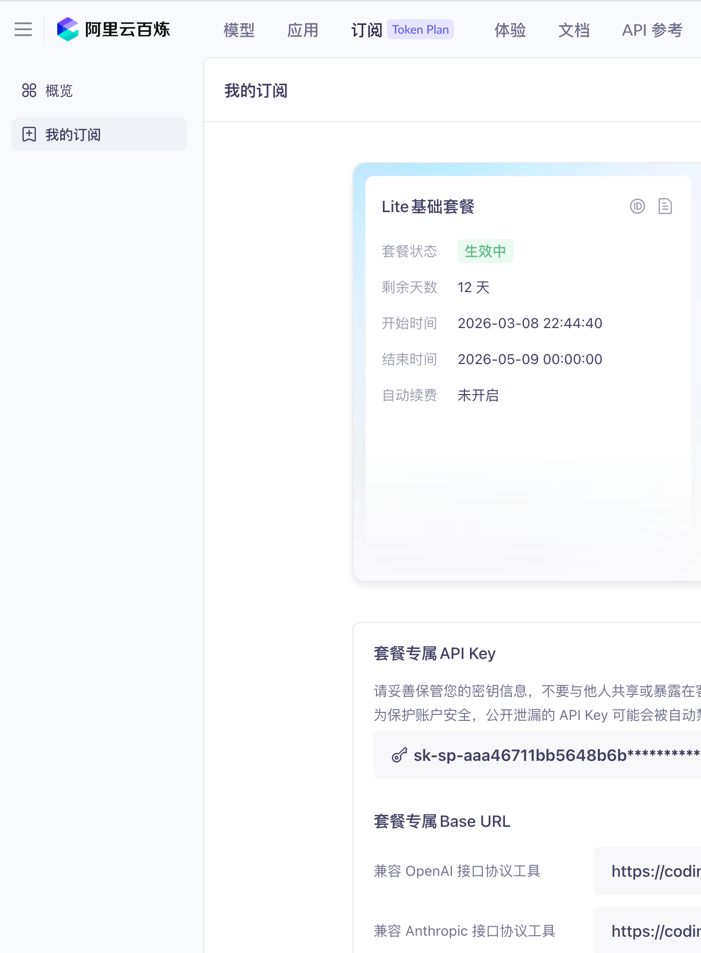Click the hamburger menu icon

pyautogui.click(x=23, y=30)
